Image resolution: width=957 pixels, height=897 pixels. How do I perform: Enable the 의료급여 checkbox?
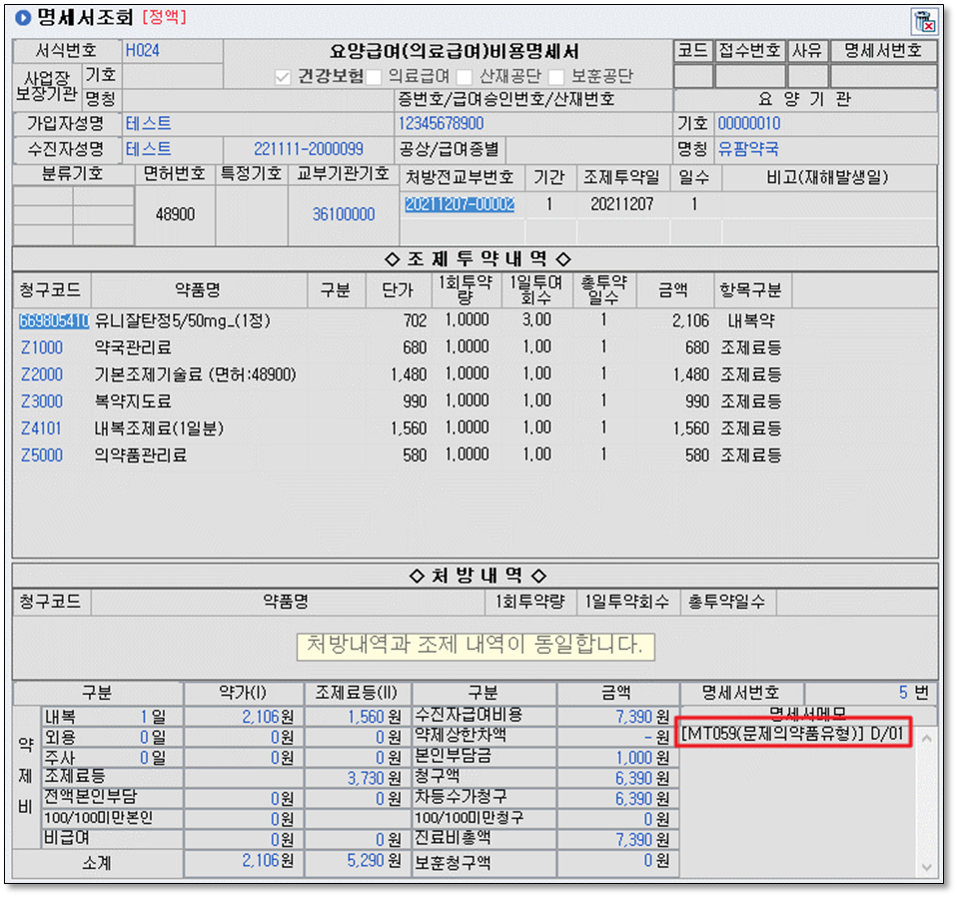[374, 77]
